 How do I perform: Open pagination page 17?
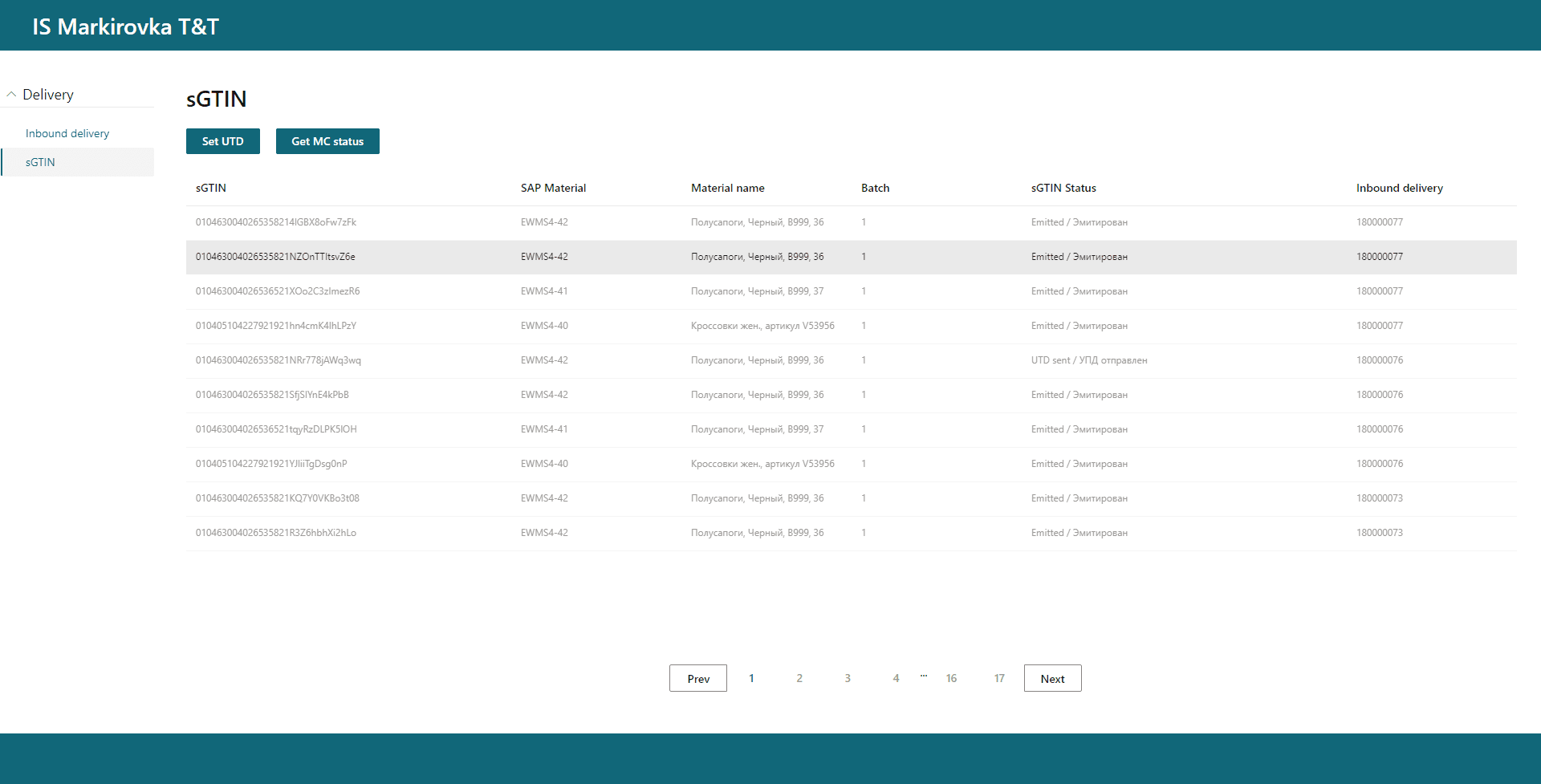999,678
